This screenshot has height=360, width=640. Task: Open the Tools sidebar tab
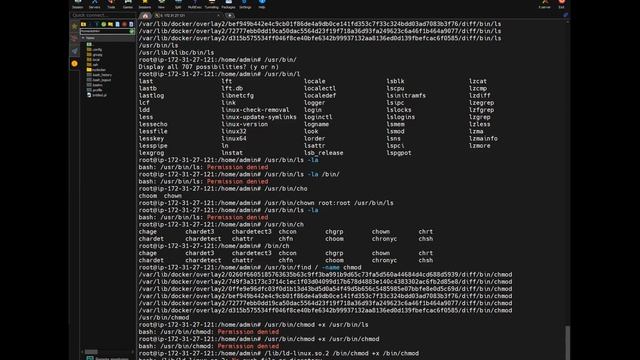[x=74, y=39]
